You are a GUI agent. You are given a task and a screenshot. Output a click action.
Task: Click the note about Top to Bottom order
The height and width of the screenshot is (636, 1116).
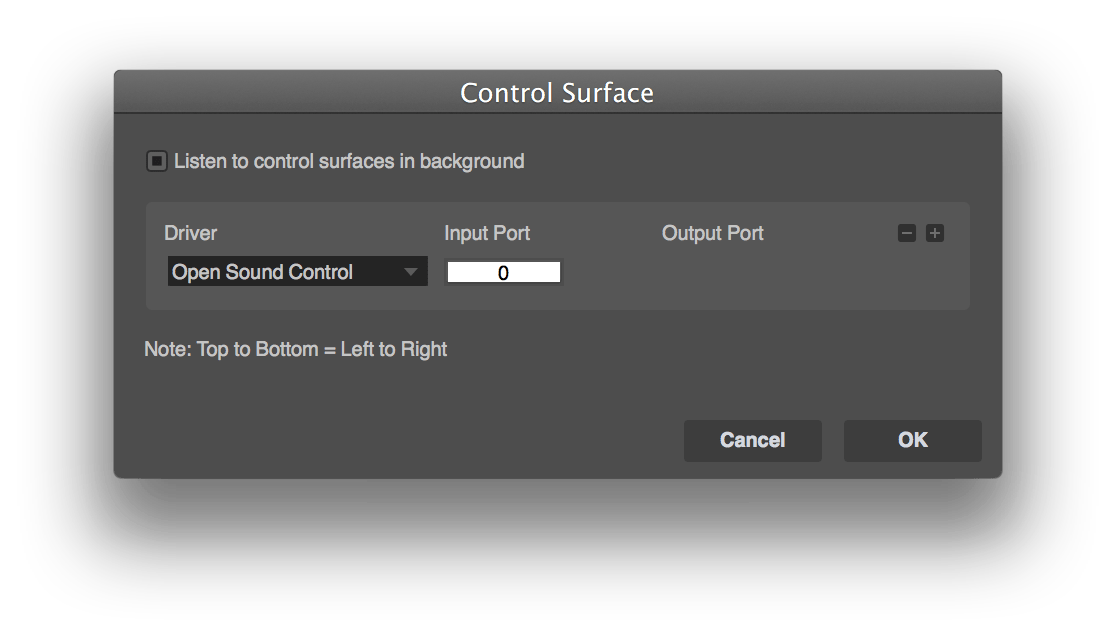tap(296, 350)
